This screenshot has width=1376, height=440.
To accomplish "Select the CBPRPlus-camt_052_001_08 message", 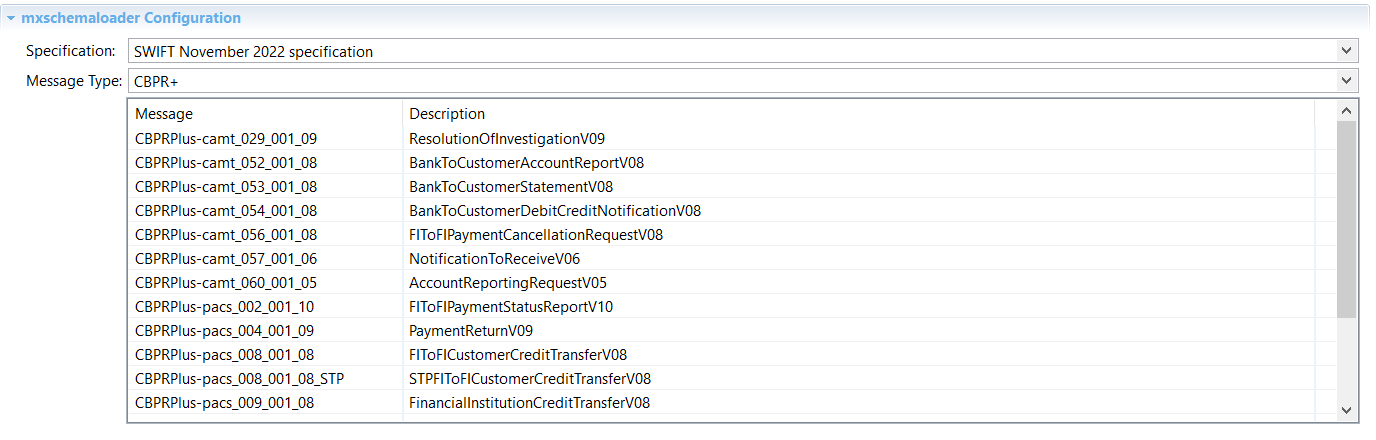I will click(x=226, y=162).
